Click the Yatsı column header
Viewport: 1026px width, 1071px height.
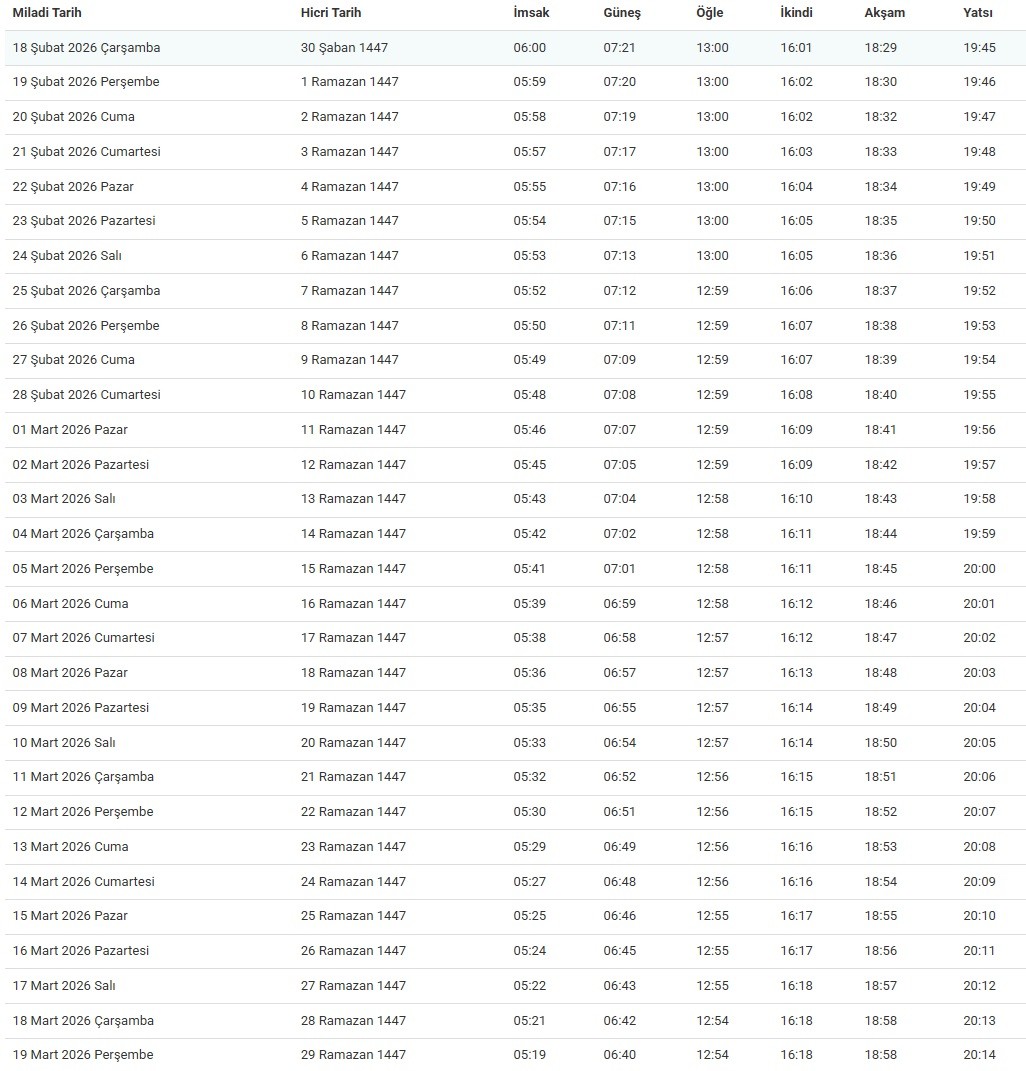coord(978,13)
